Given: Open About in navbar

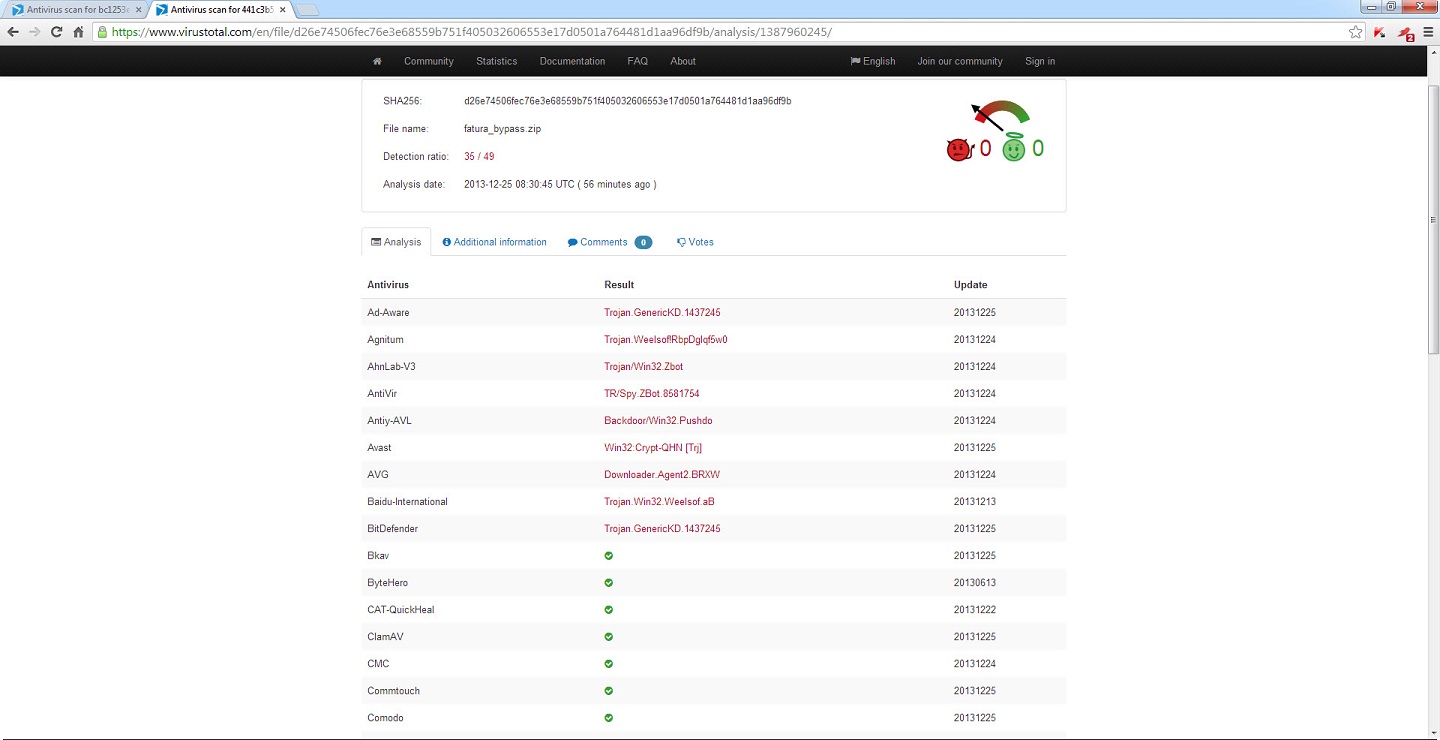Looking at the screenshot, I should coord(683,61).
